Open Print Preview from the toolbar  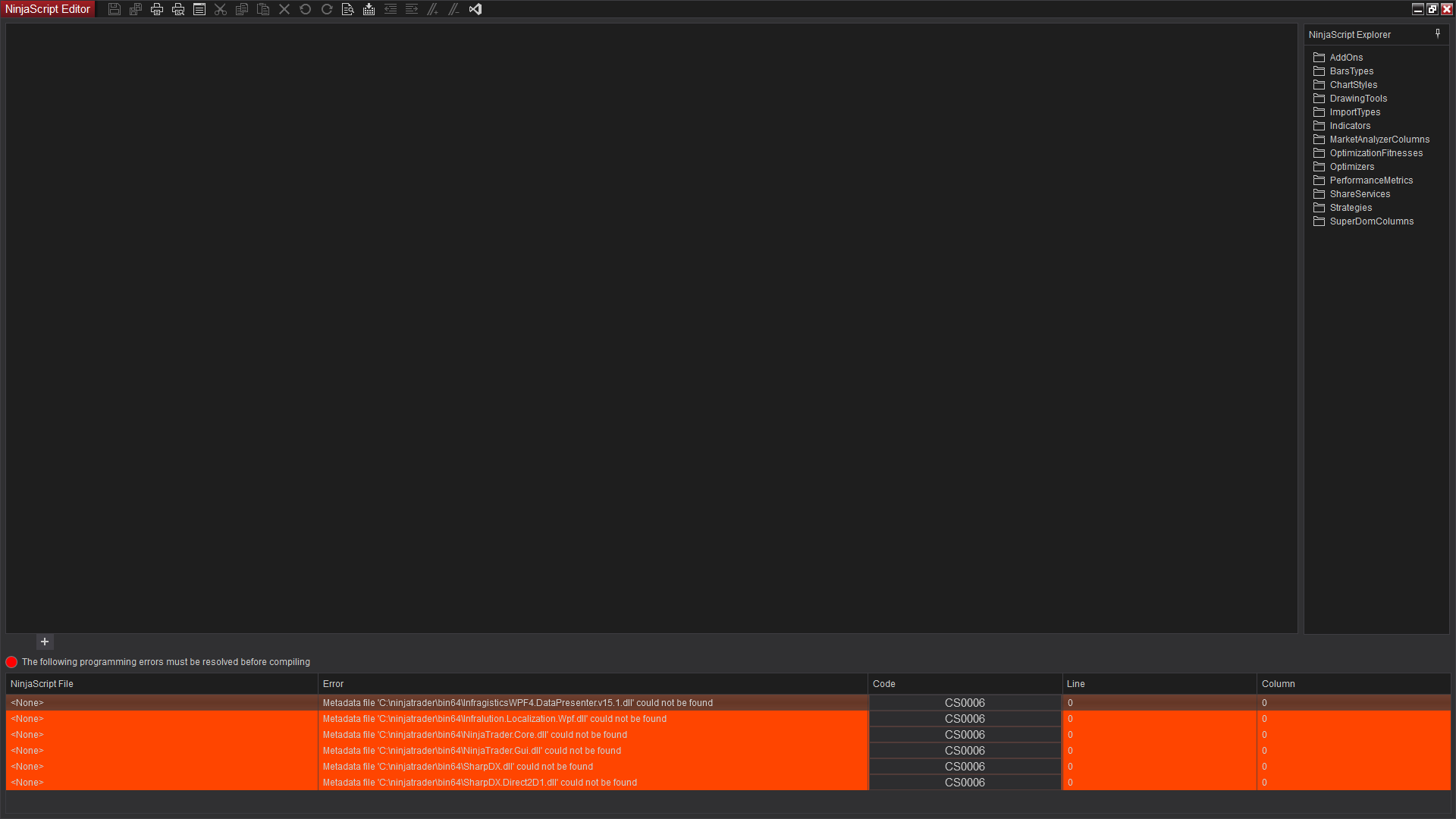tap(178, 9)
